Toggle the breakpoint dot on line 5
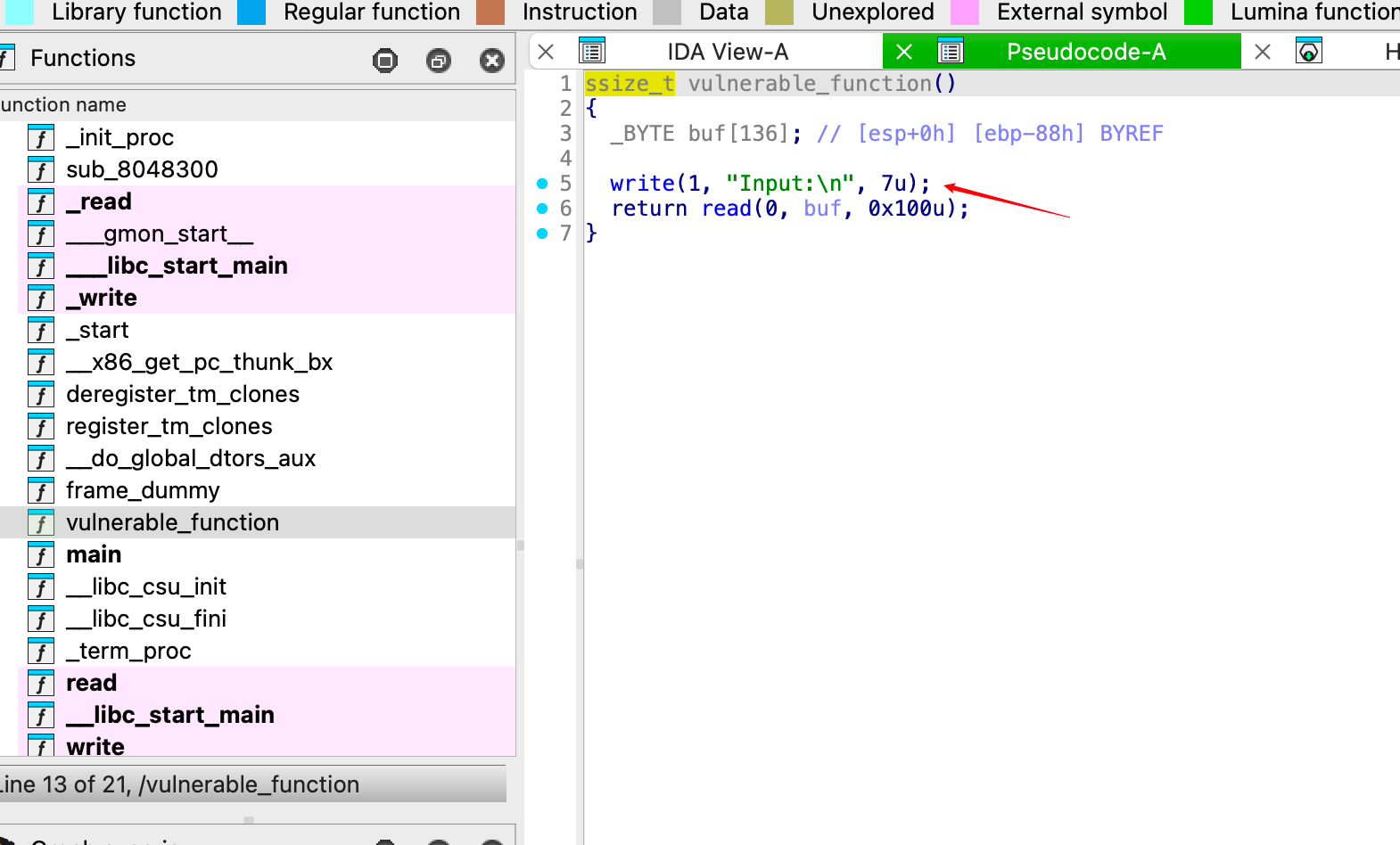 [x=542, y=184]
